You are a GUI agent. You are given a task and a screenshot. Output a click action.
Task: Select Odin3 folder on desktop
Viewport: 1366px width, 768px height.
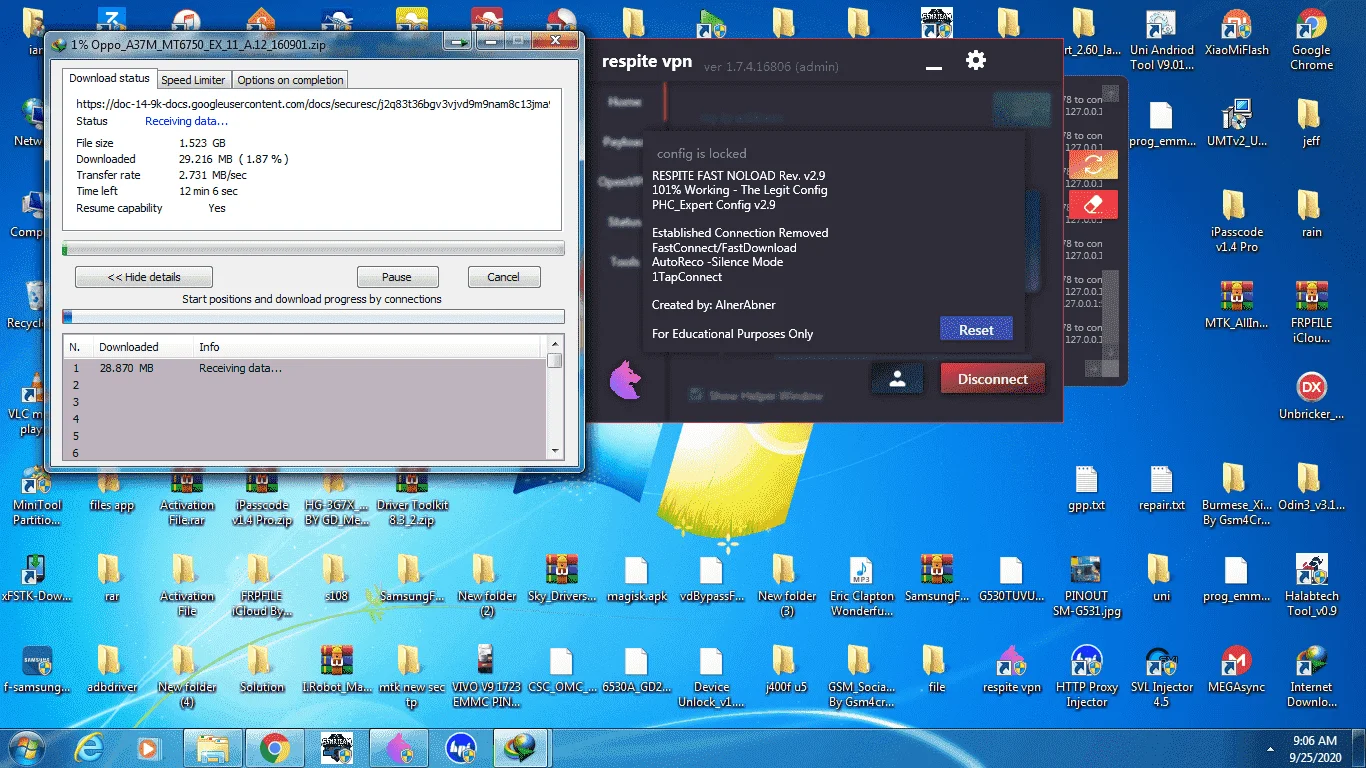pos(1311,488)
